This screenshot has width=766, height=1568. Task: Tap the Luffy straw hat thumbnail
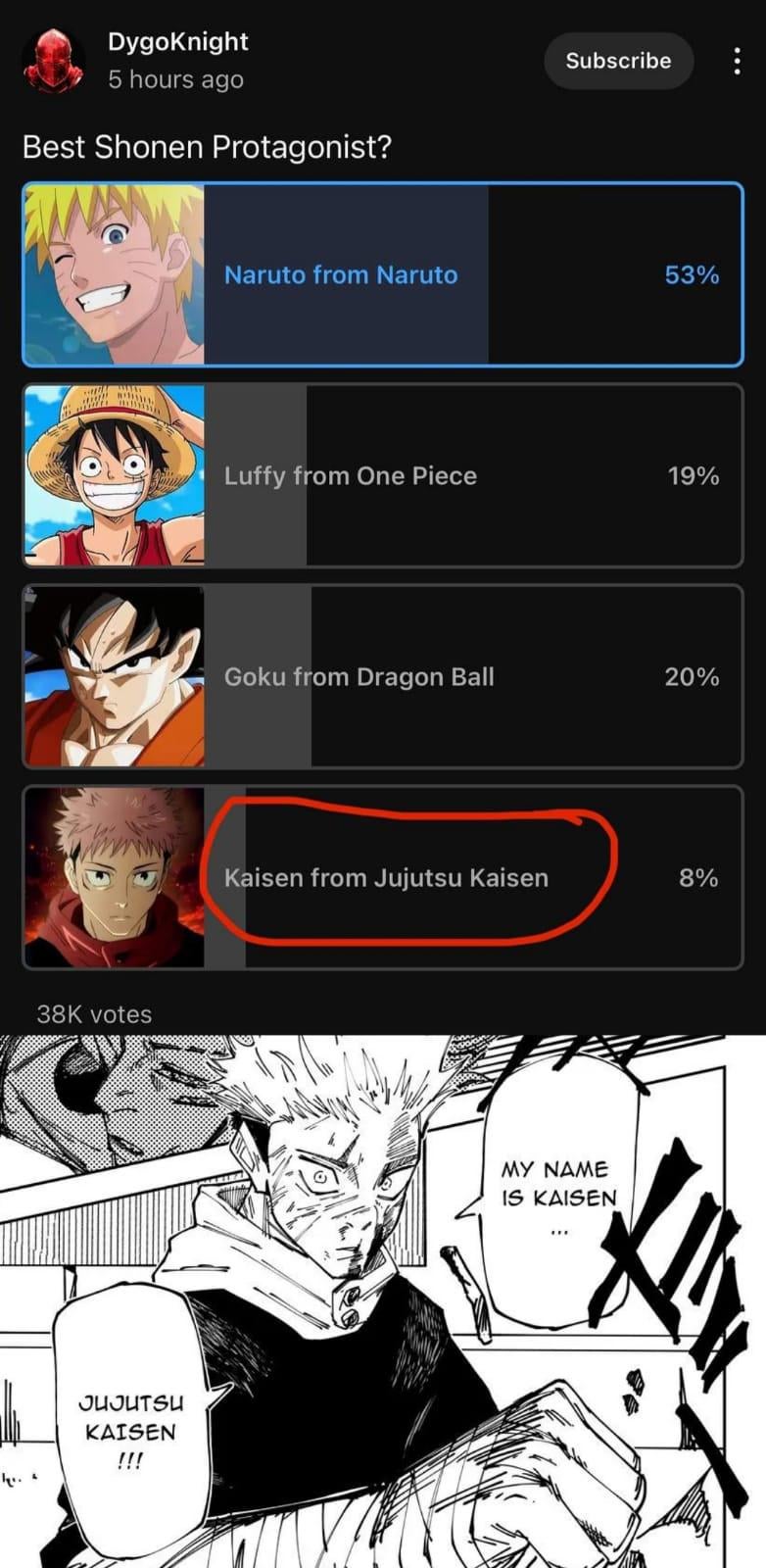115,475
